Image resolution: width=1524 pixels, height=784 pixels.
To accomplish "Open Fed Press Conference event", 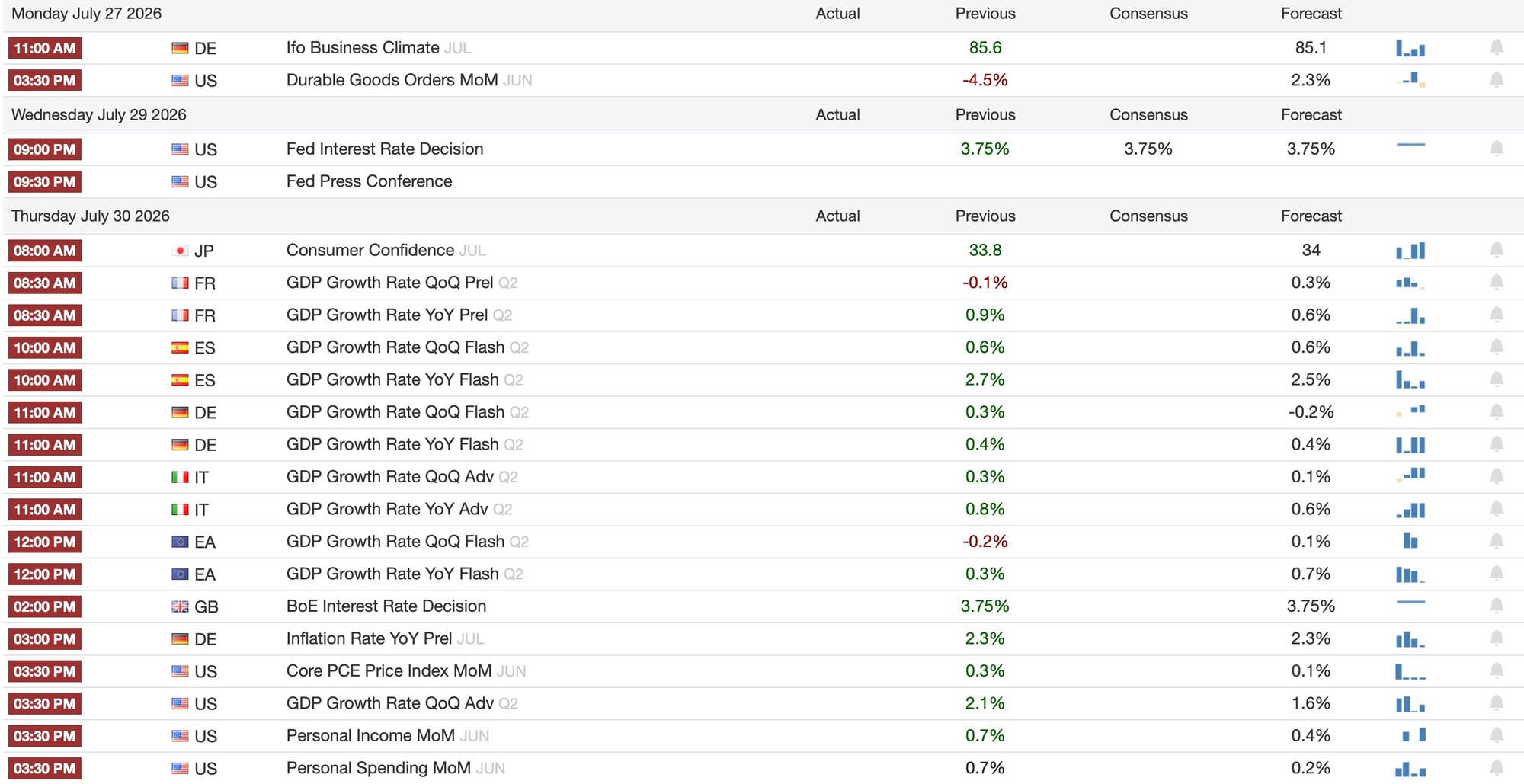I will [369, 181].
